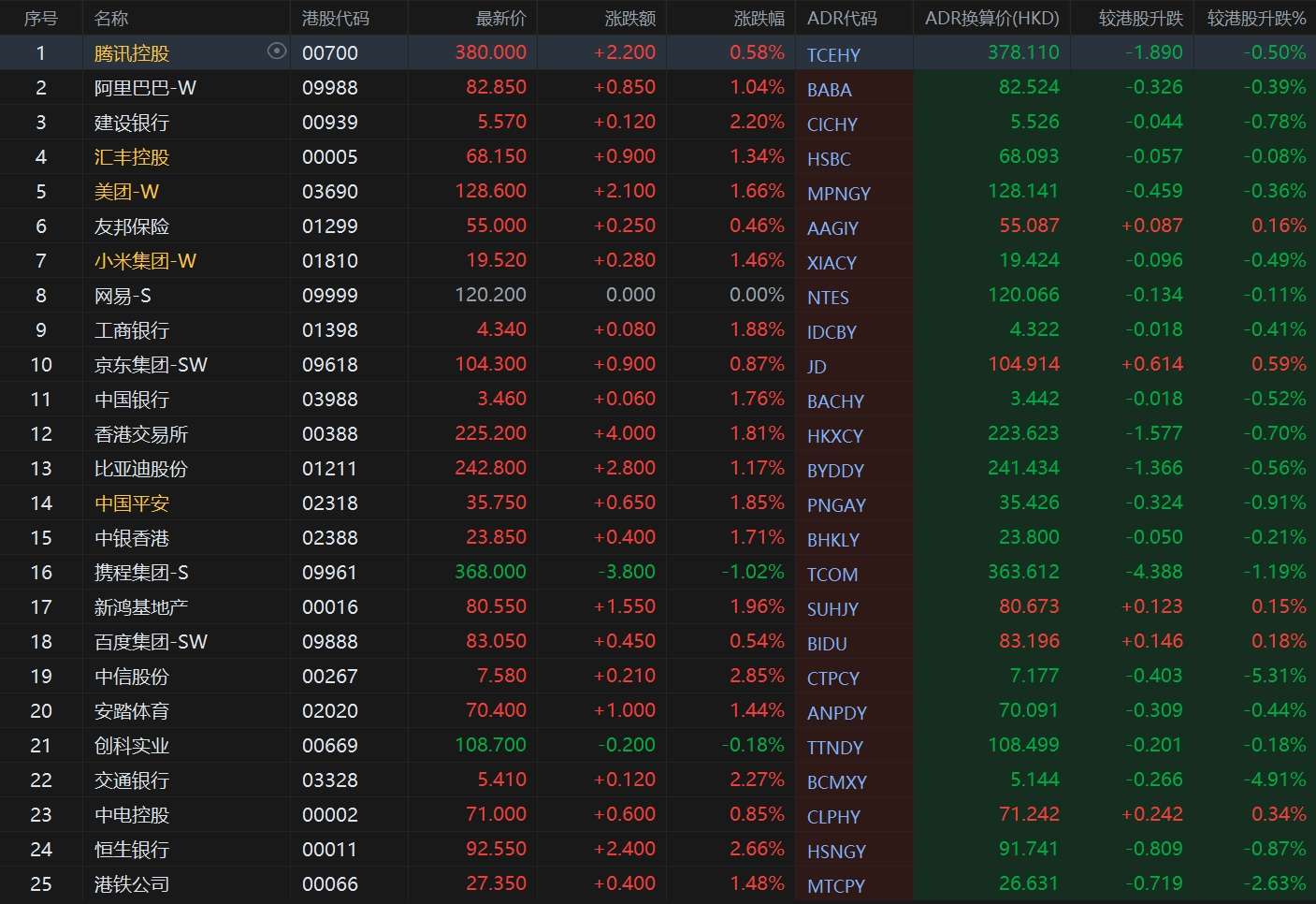Select the 阿里巴巴-W stock name
Screen dimensions: 1316x904
point(145,88)
